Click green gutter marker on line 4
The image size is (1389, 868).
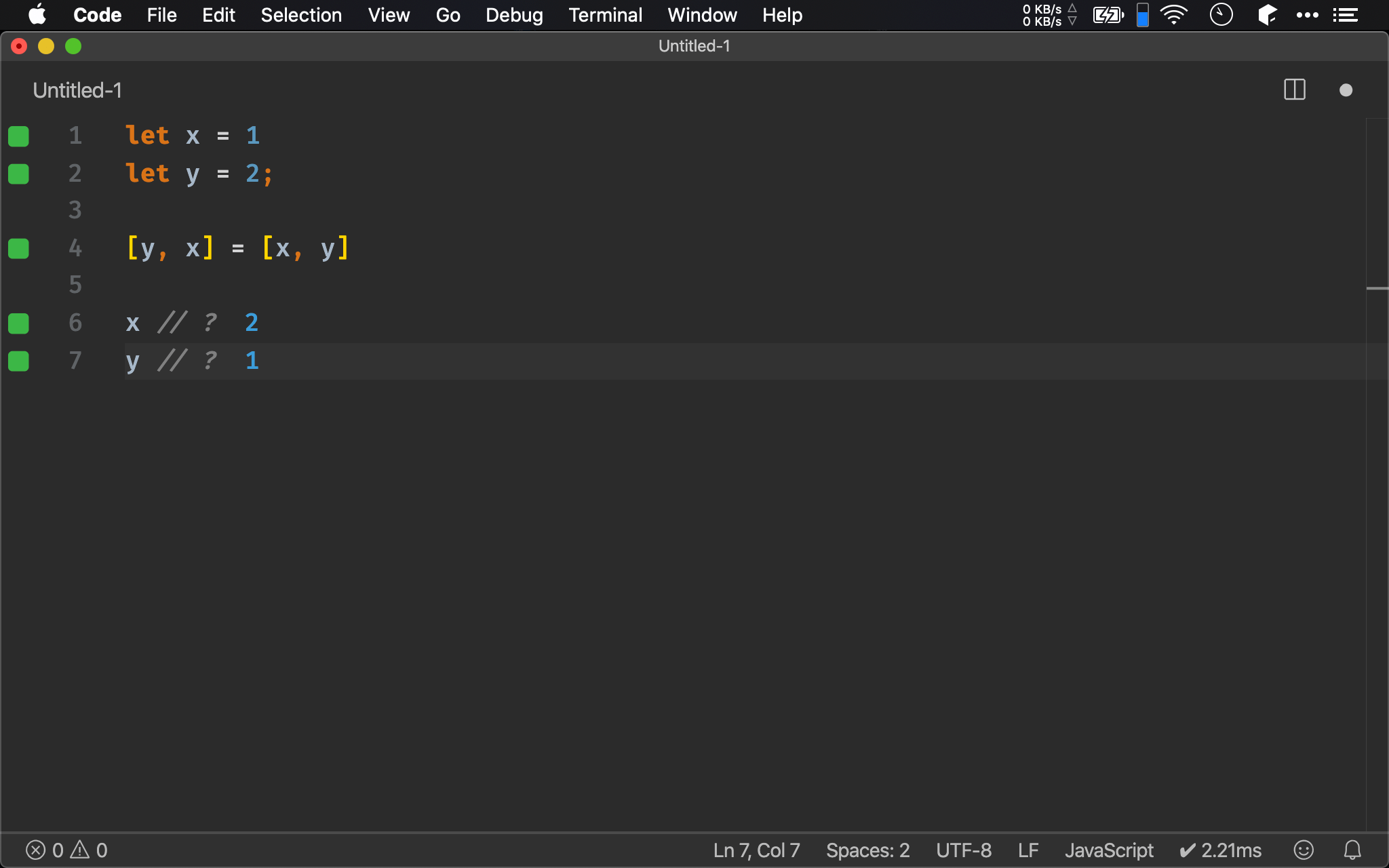point(18,249)
